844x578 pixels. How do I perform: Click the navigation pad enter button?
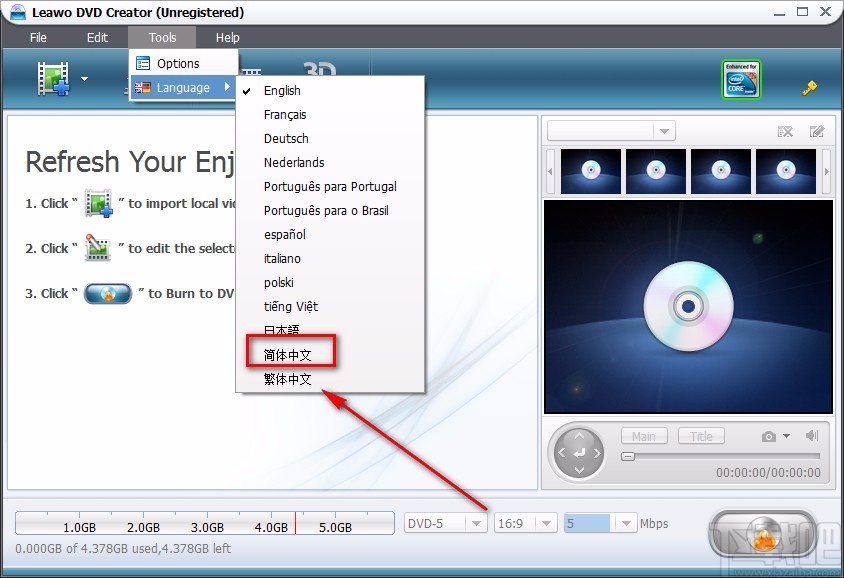coord(579,453)
